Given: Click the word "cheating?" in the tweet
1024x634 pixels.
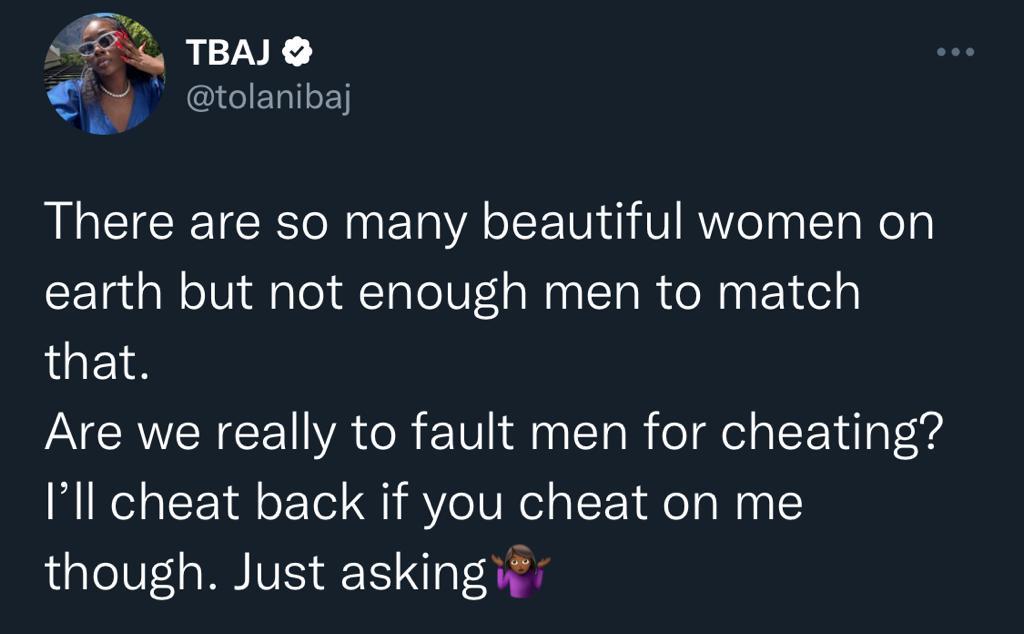Looking at the screenshot, I should click(x=833, y=435).
